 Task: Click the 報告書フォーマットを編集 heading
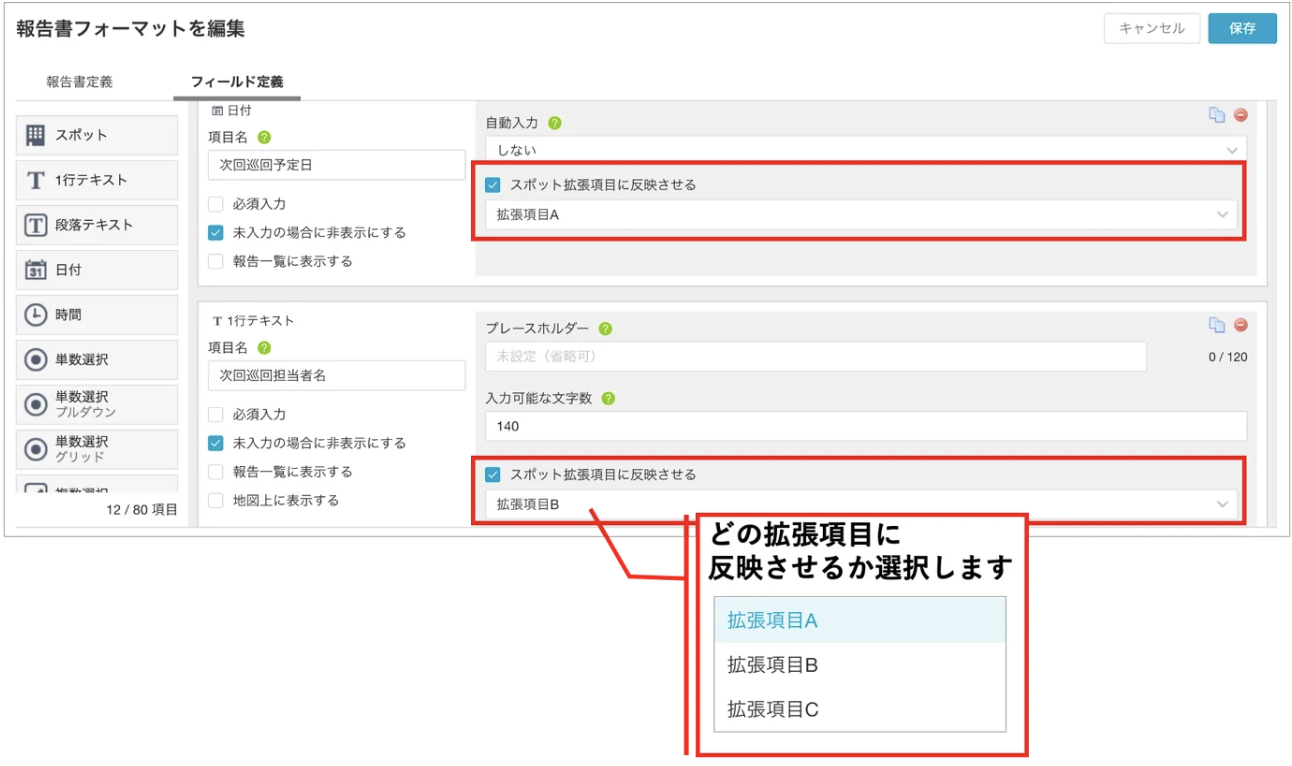pyautogui.click(x=131, y=29)
